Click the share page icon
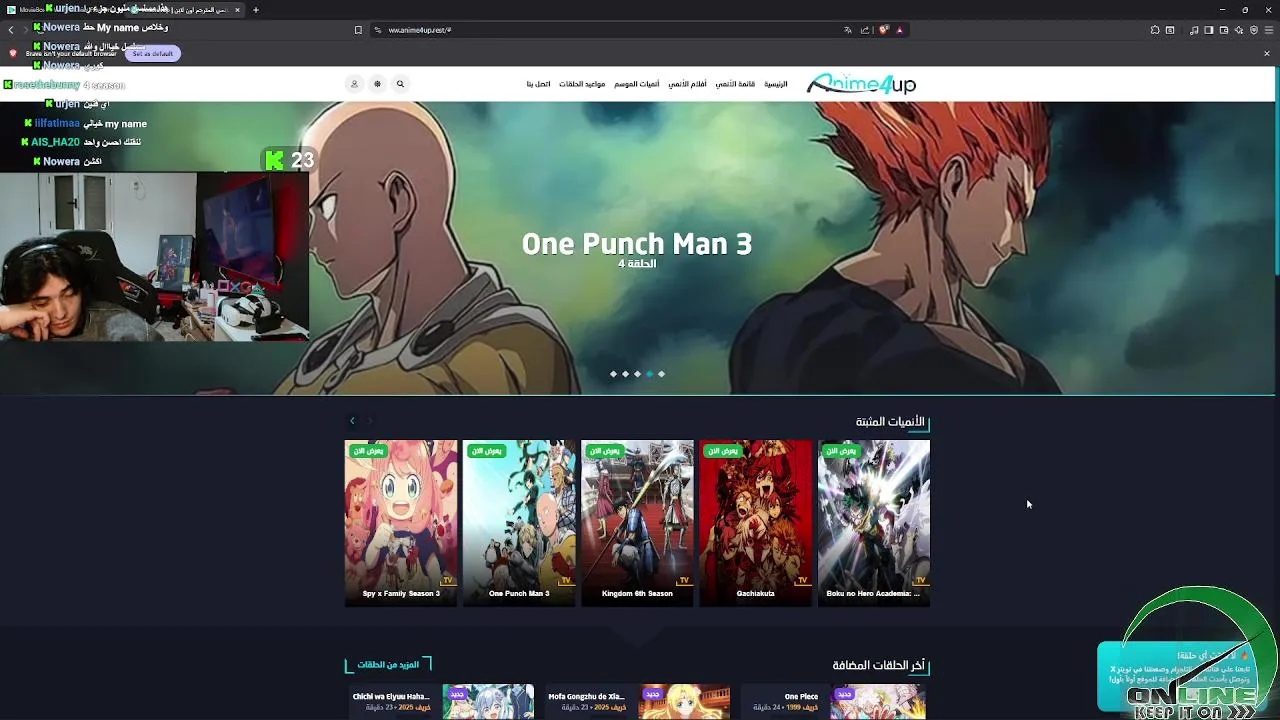Image resolution: width=1280 pixels, height=720 pixels. 865,30
